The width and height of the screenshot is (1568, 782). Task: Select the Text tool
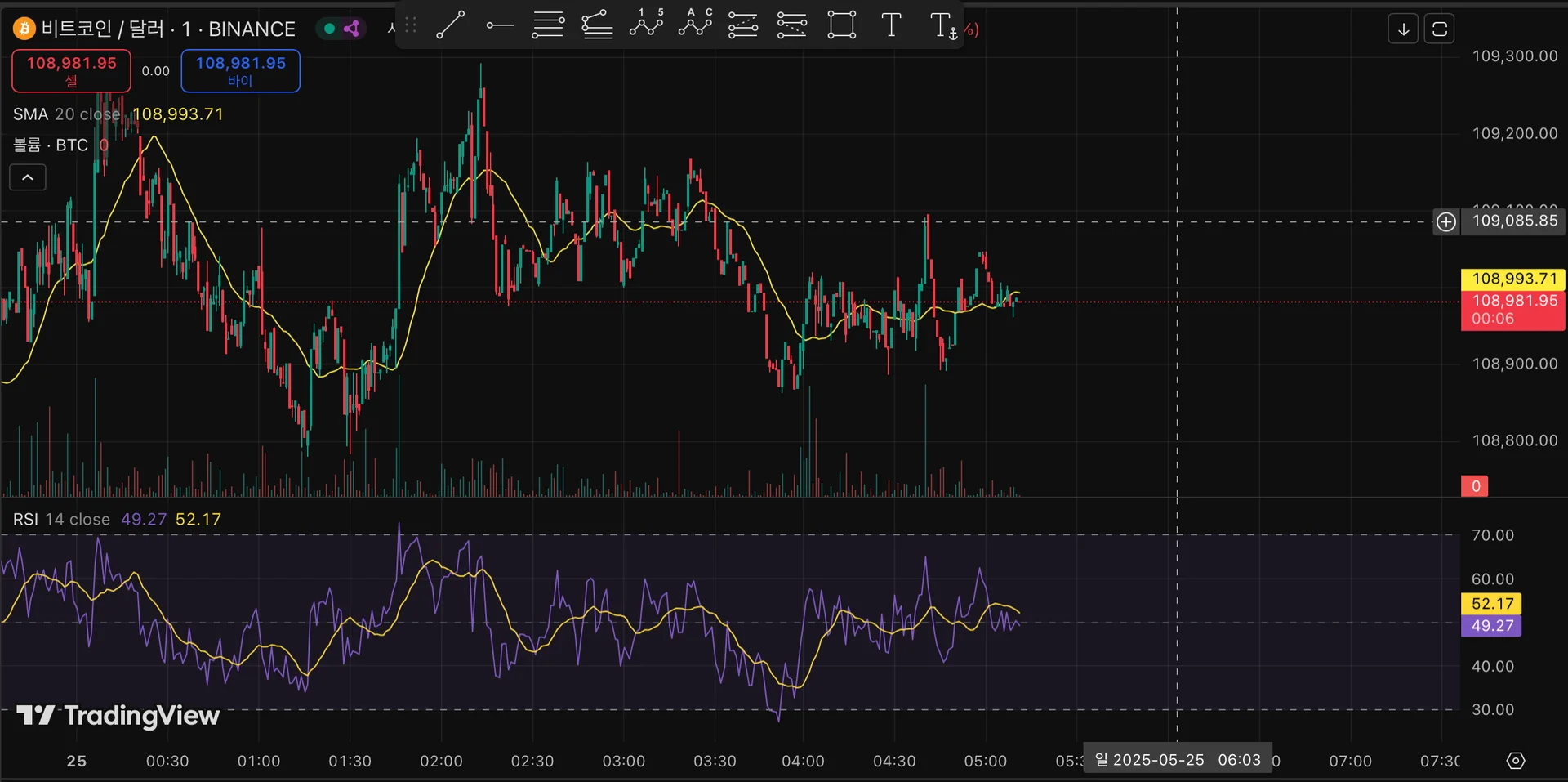(891, 25)
